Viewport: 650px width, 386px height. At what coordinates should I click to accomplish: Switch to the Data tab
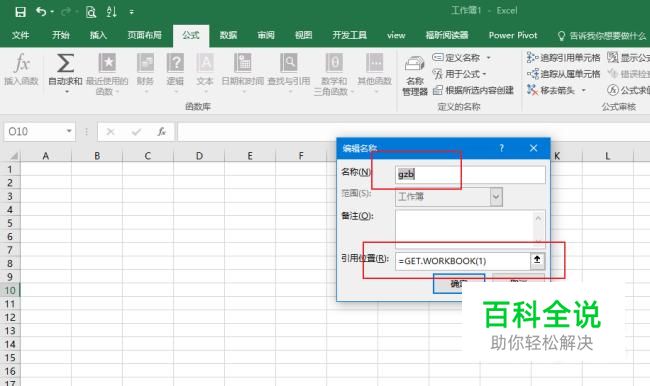point(228,35)
